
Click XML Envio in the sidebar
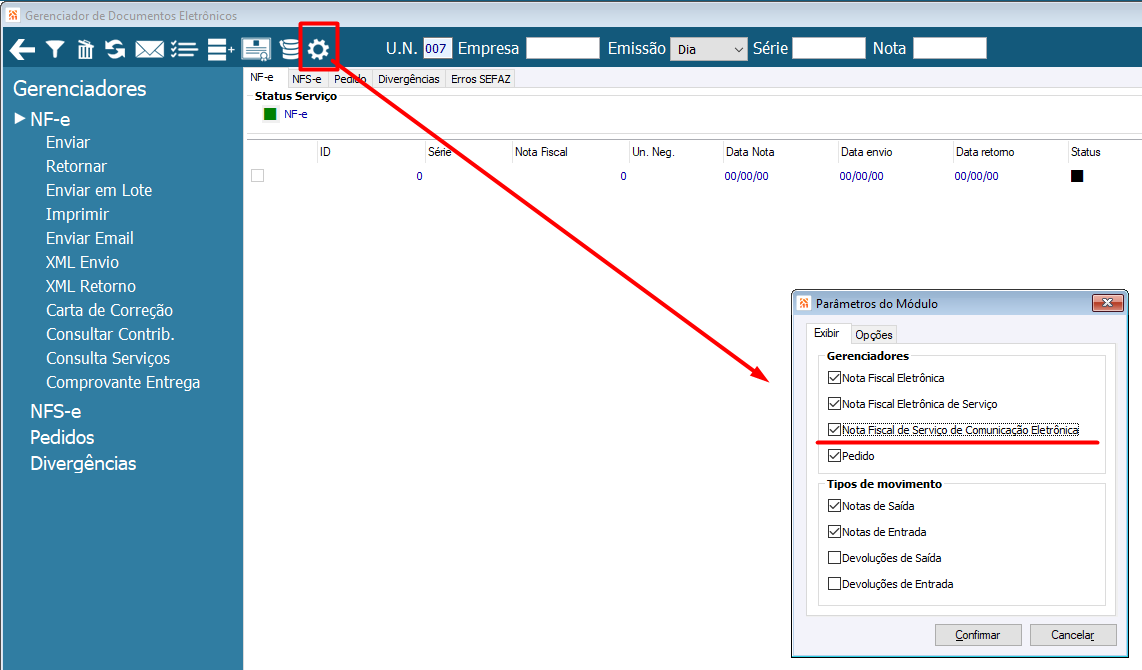click(82, 262)
